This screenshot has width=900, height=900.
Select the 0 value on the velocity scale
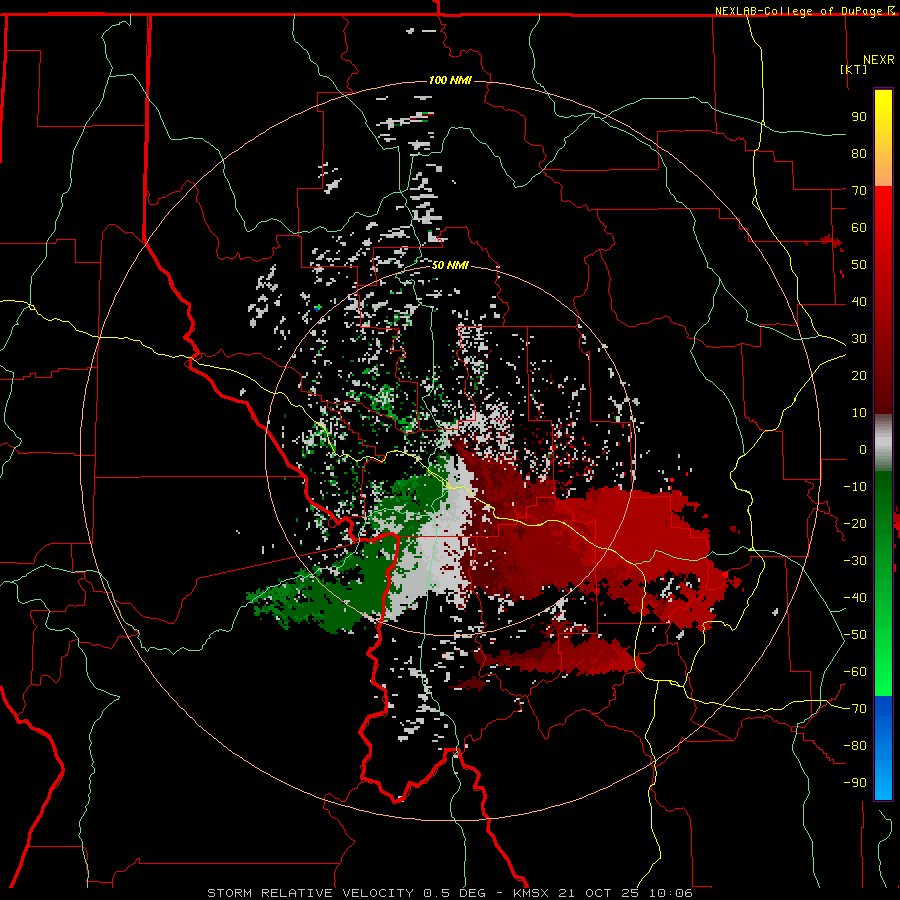863,449
